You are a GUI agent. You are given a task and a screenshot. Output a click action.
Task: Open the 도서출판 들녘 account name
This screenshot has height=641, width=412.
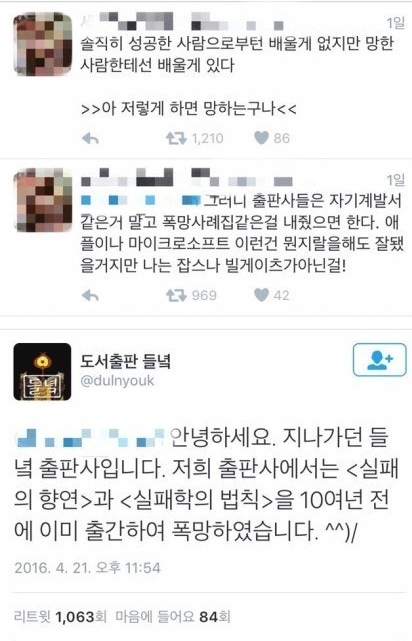click(125, 361)
